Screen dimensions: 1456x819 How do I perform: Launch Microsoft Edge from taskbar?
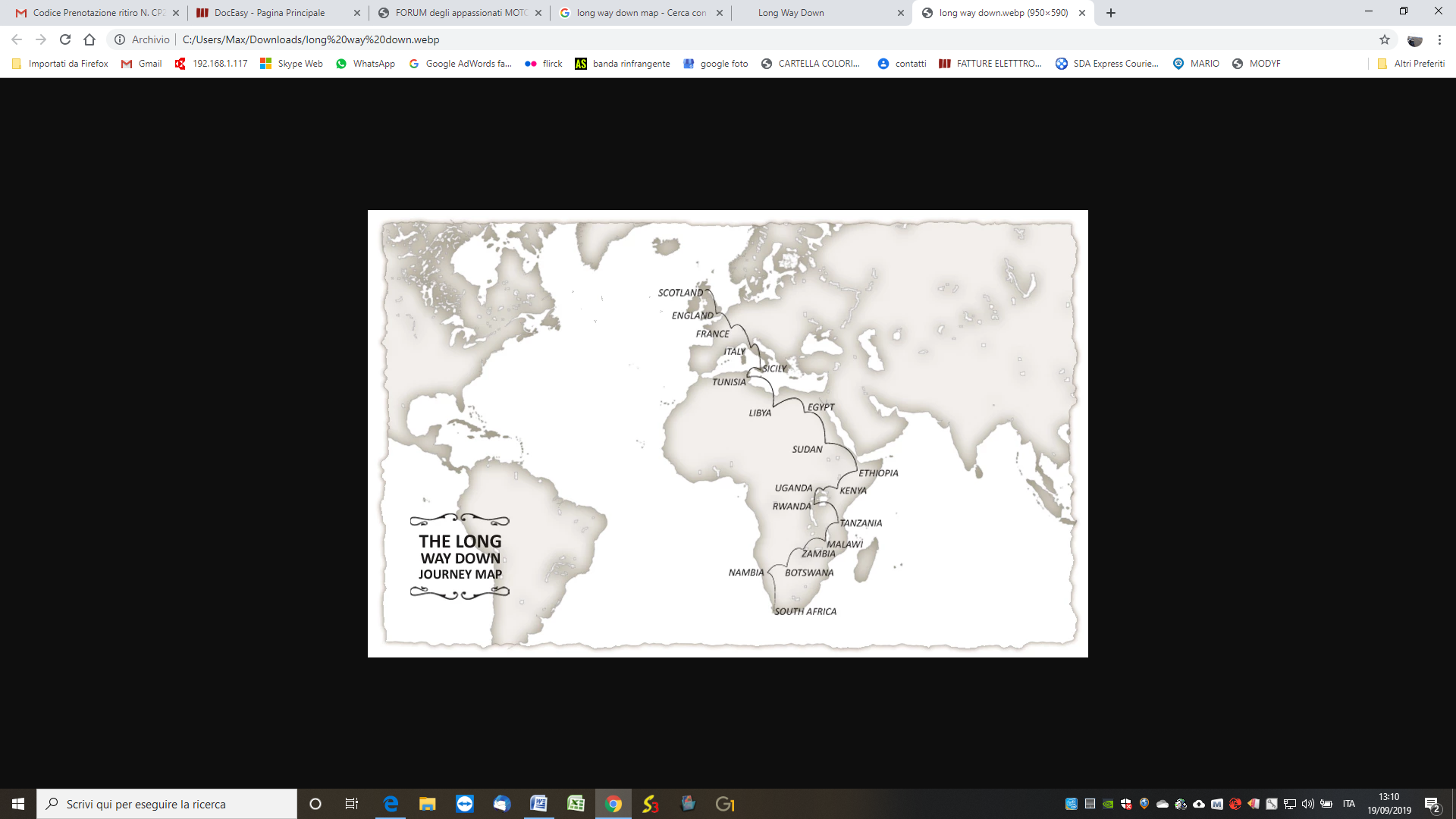coord(391,804)
